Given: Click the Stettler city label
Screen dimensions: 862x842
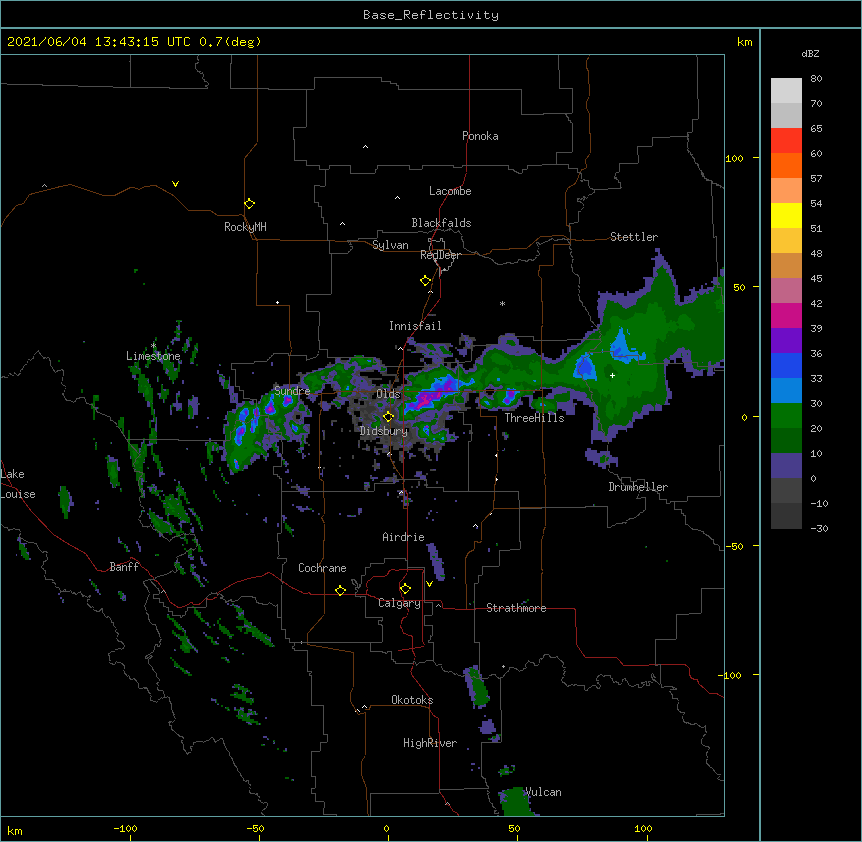Looking at the screenshot, I should (633, 237).
